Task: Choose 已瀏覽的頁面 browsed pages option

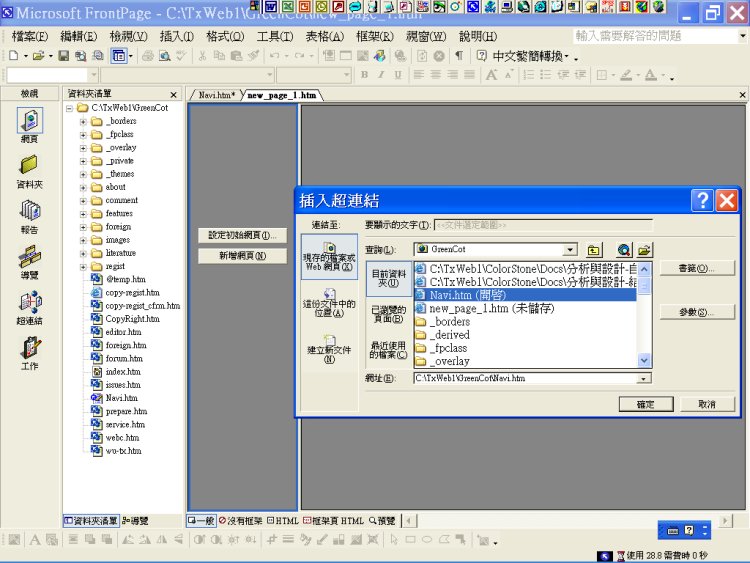Action: 388,314
